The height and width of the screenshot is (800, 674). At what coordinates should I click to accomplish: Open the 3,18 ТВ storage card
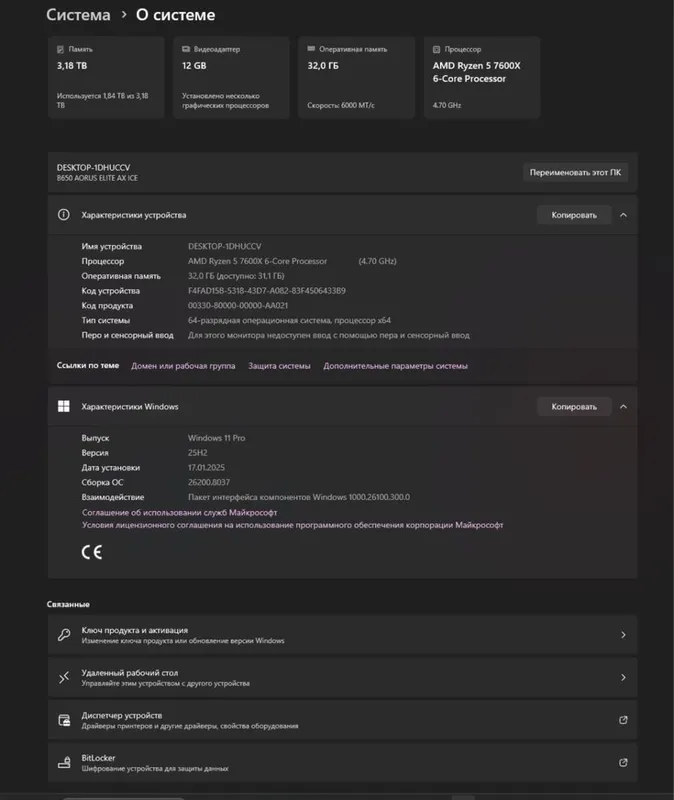(x=106, y=78)
